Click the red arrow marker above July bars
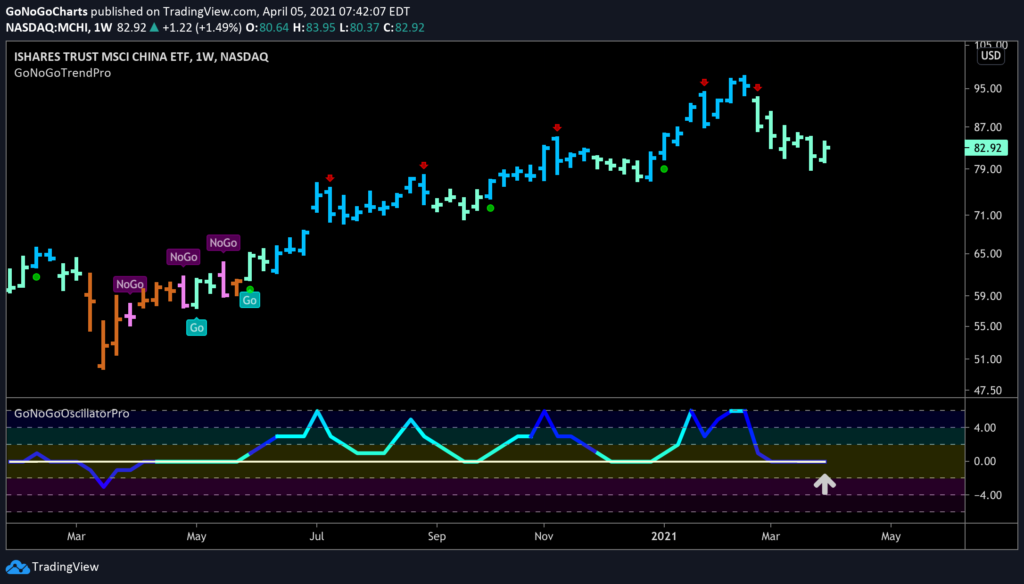The image size is (1024, 584). click(x=330, y=178)
